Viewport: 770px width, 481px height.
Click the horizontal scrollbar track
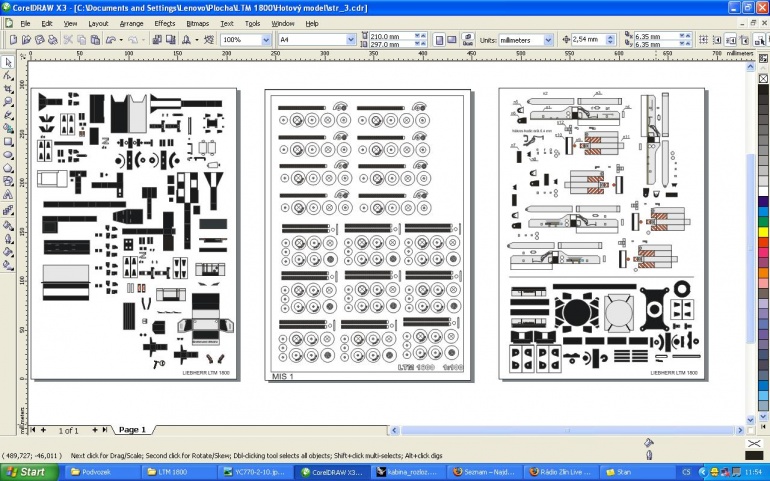click(x=567, y=430)
